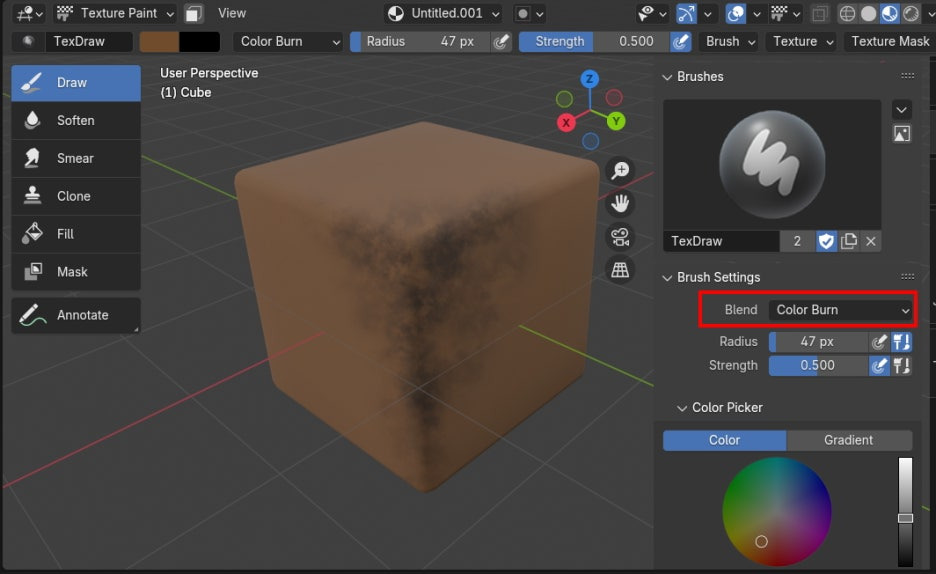Screen dimensions: 936x574
Task: Switch perspective/orthographic with grid icon
Action: click(x=620, y=270)
